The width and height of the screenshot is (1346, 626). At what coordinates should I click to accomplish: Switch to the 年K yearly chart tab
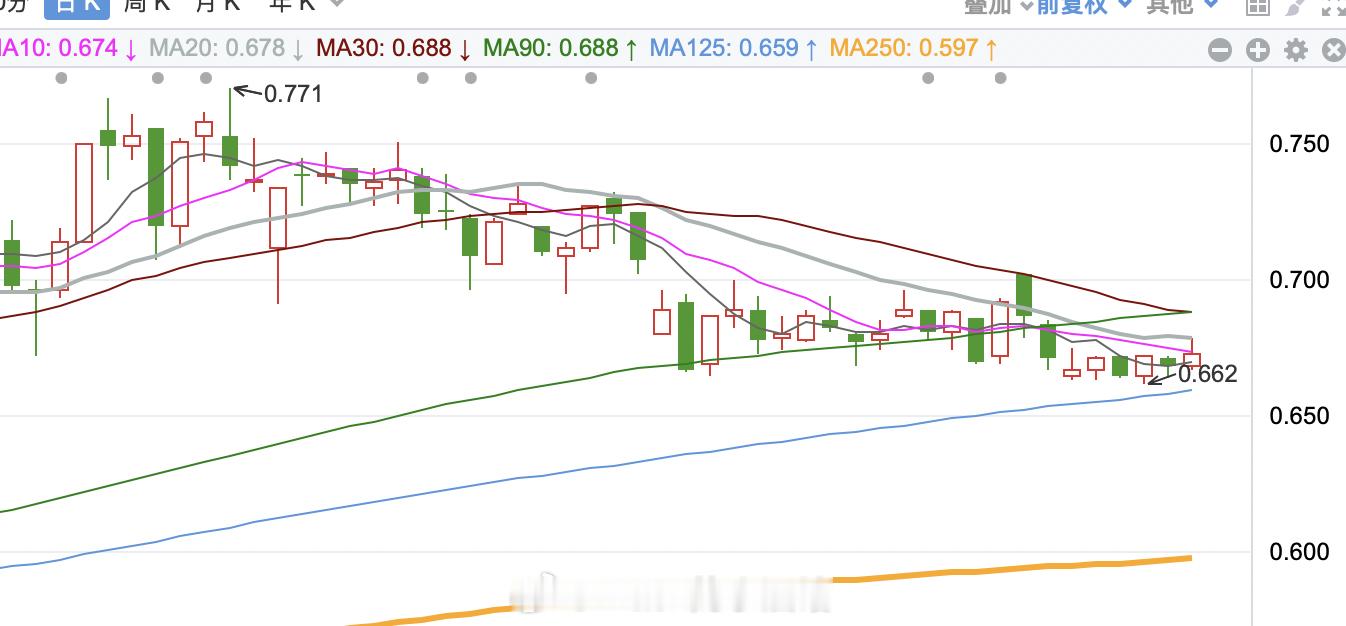click(292, 5)
